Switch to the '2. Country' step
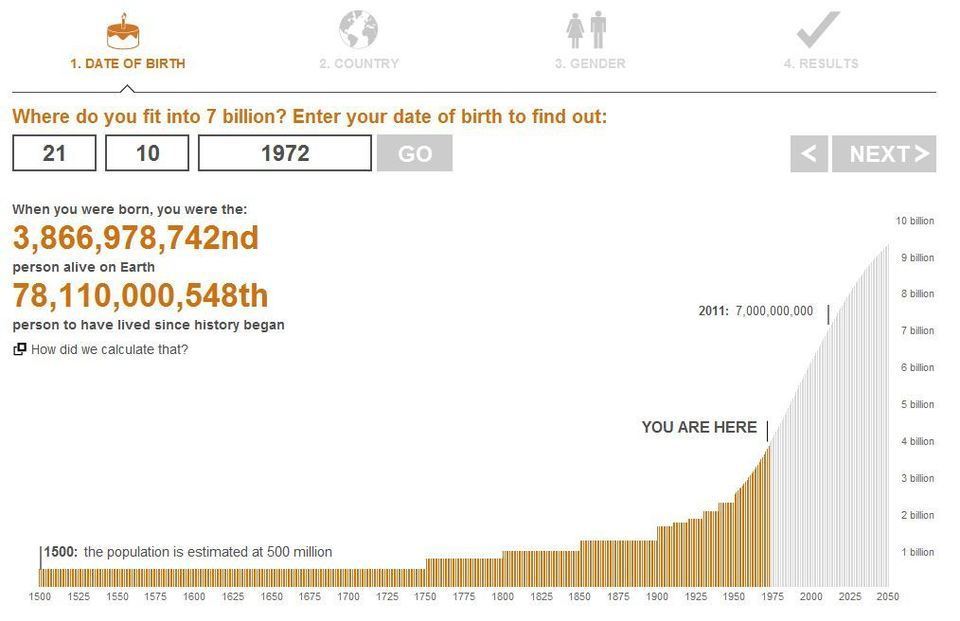This screenshot has height=621, width=960. pos(359,62)
